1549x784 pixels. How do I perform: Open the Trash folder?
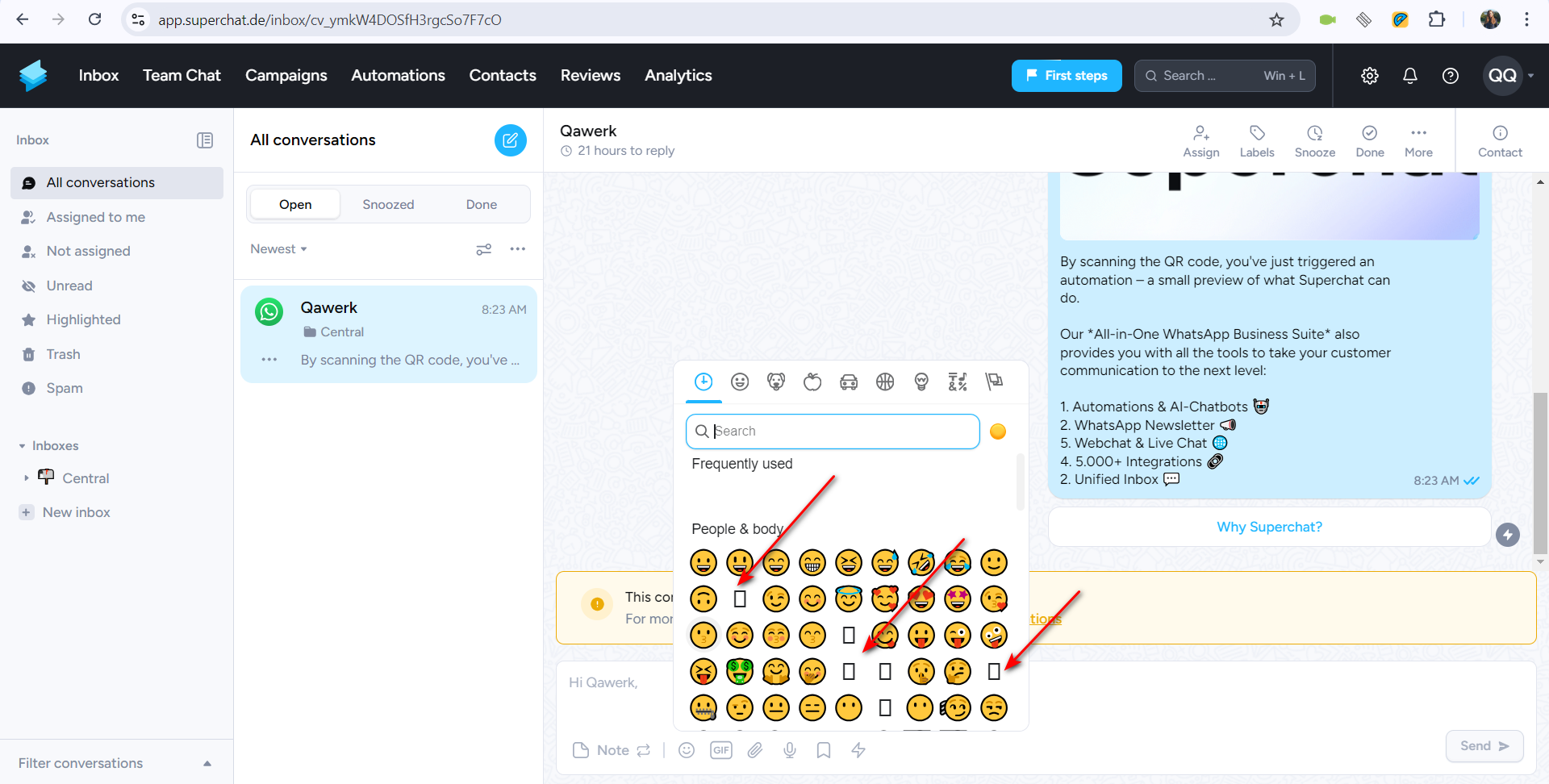tap(117, 354)
